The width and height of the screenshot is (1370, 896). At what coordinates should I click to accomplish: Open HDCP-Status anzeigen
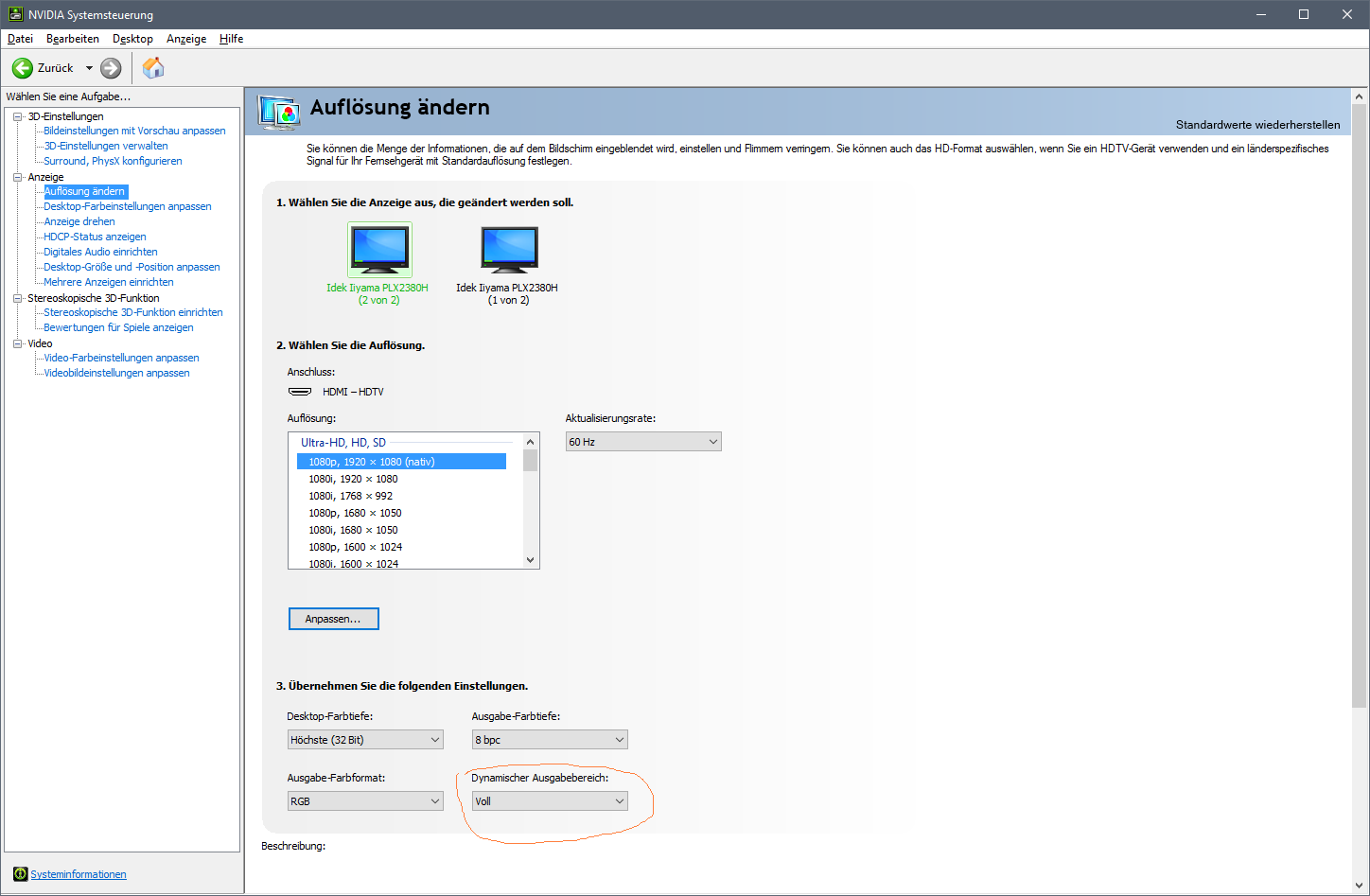95,237
